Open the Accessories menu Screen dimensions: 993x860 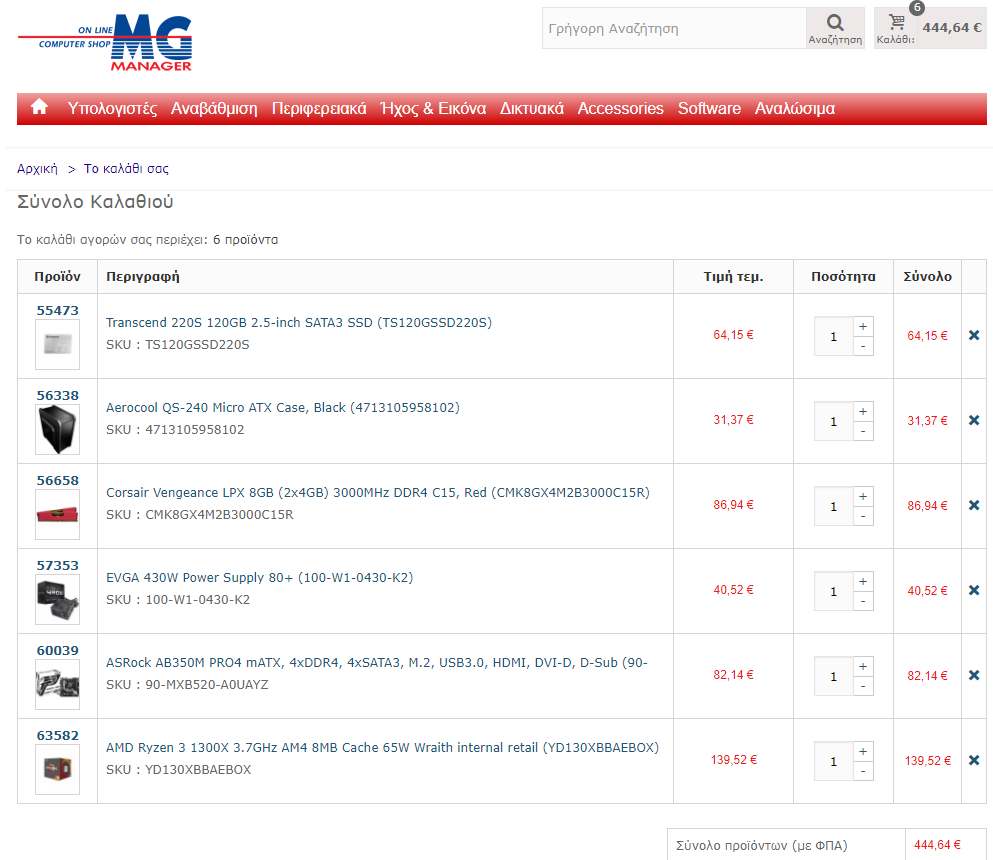pyautogui.click(x=621, y=109)
